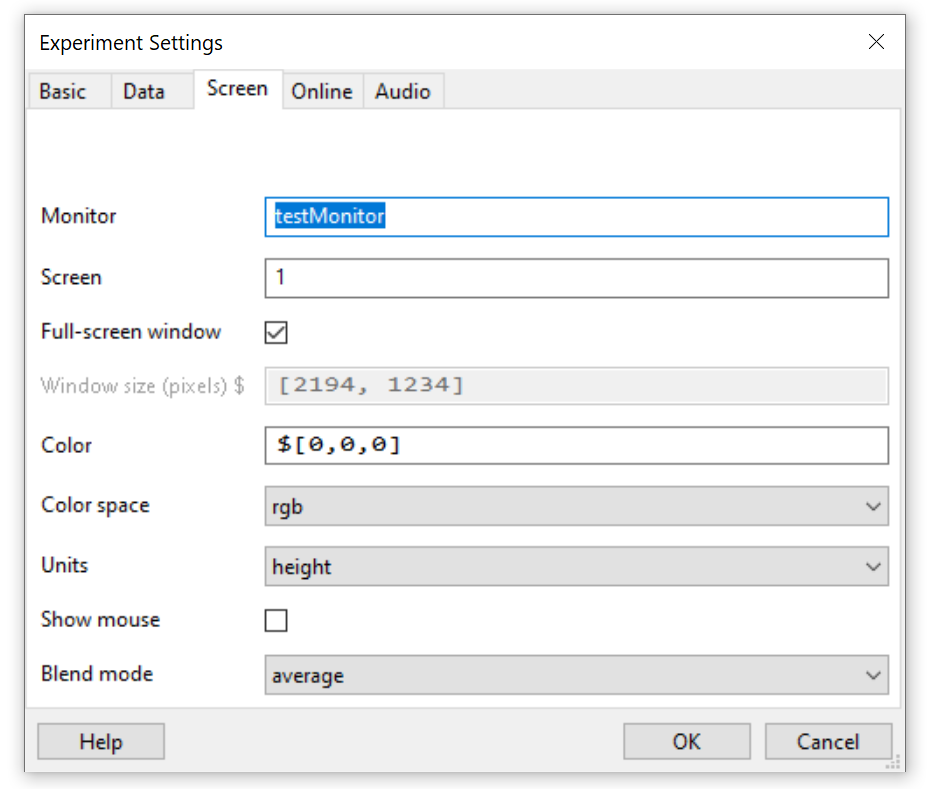Expand the Color space dropdown
The height and width of the screenshot is (789, 936).
(x=576, y=507)
